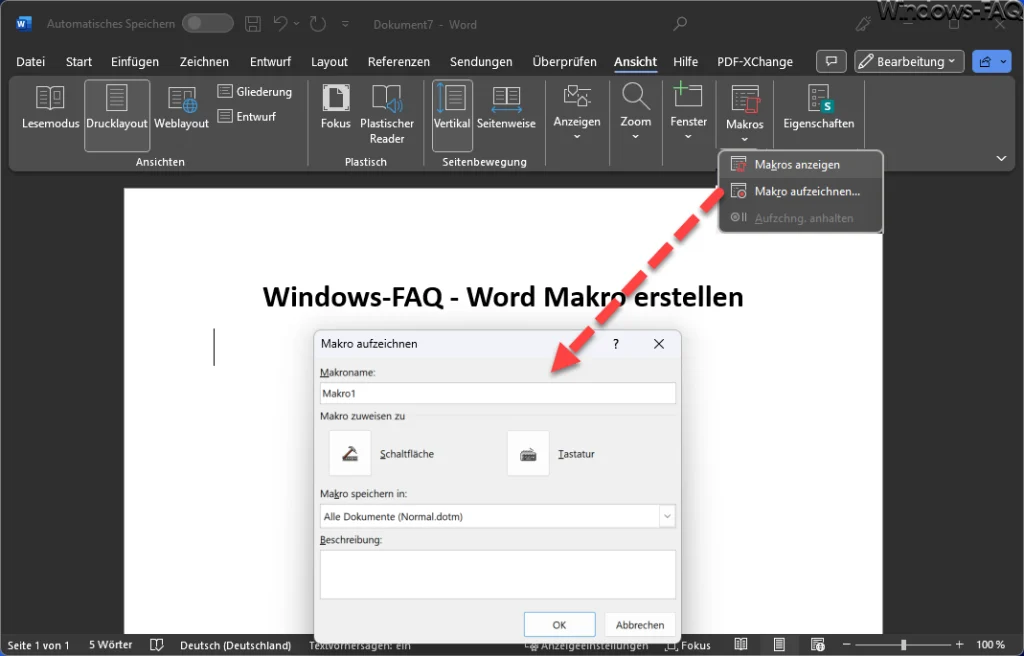Click the undo arrow icon

point(280,24)
